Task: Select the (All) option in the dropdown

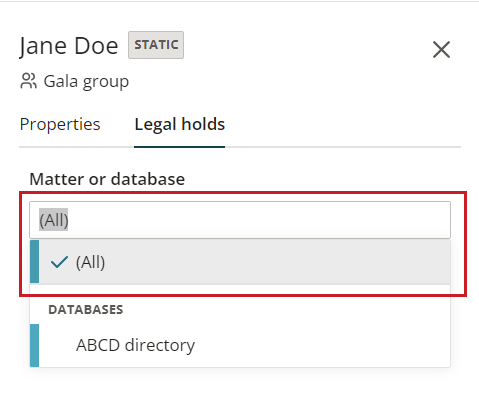Action: [x=240, y=262]
